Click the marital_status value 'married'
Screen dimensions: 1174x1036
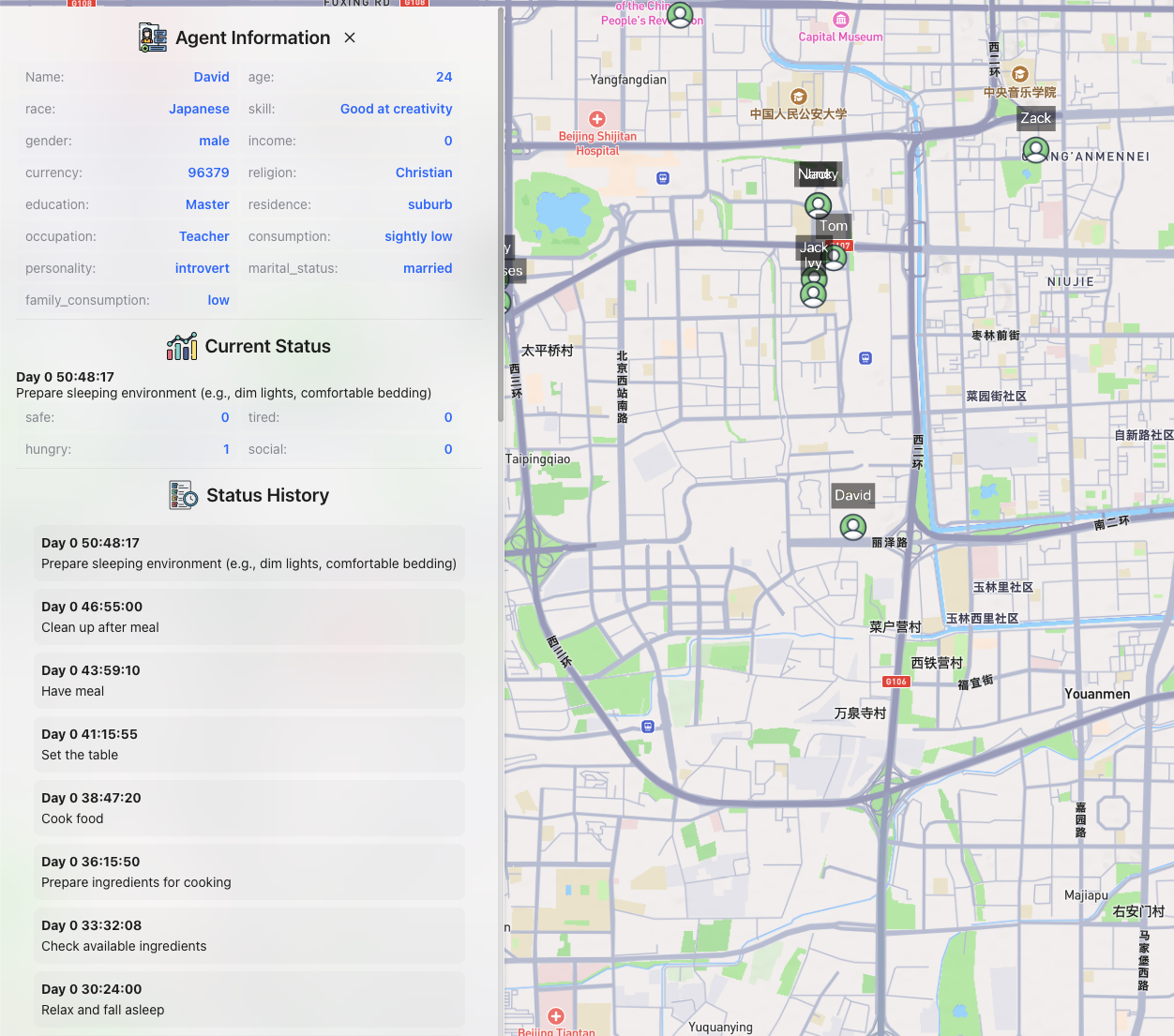pos(428,268)
